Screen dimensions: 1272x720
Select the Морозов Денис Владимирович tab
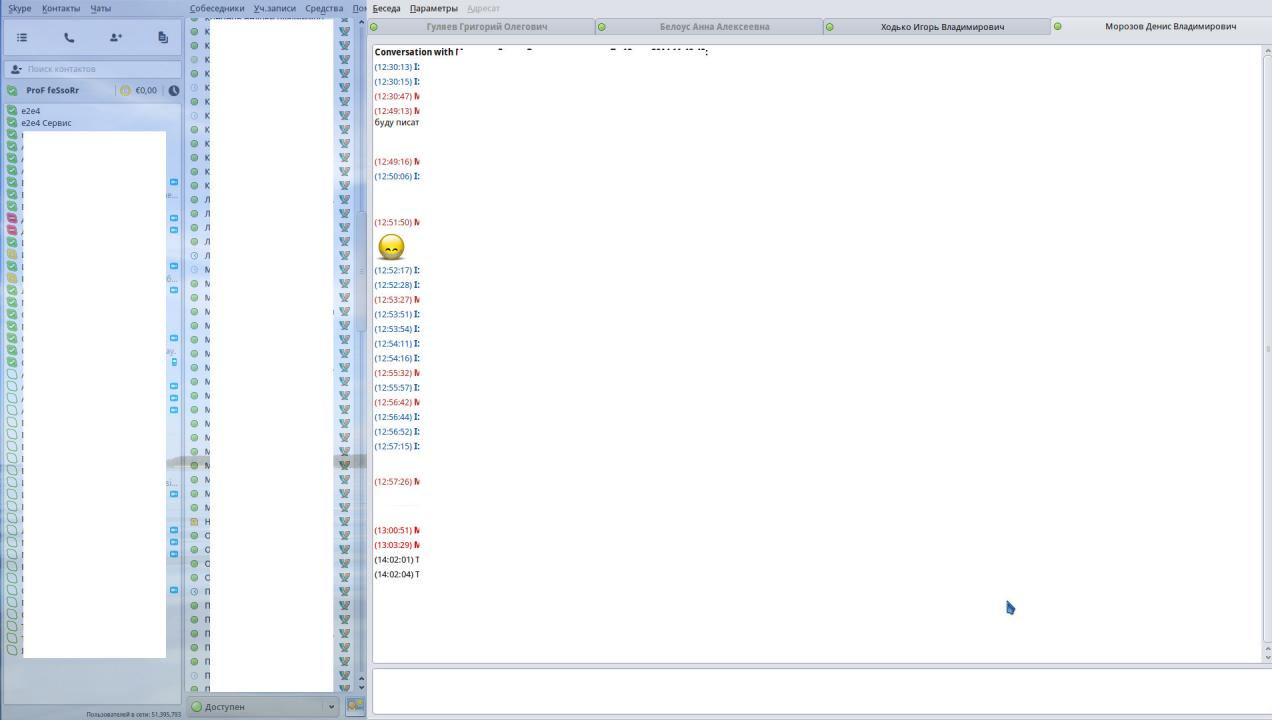point(1161,27)
